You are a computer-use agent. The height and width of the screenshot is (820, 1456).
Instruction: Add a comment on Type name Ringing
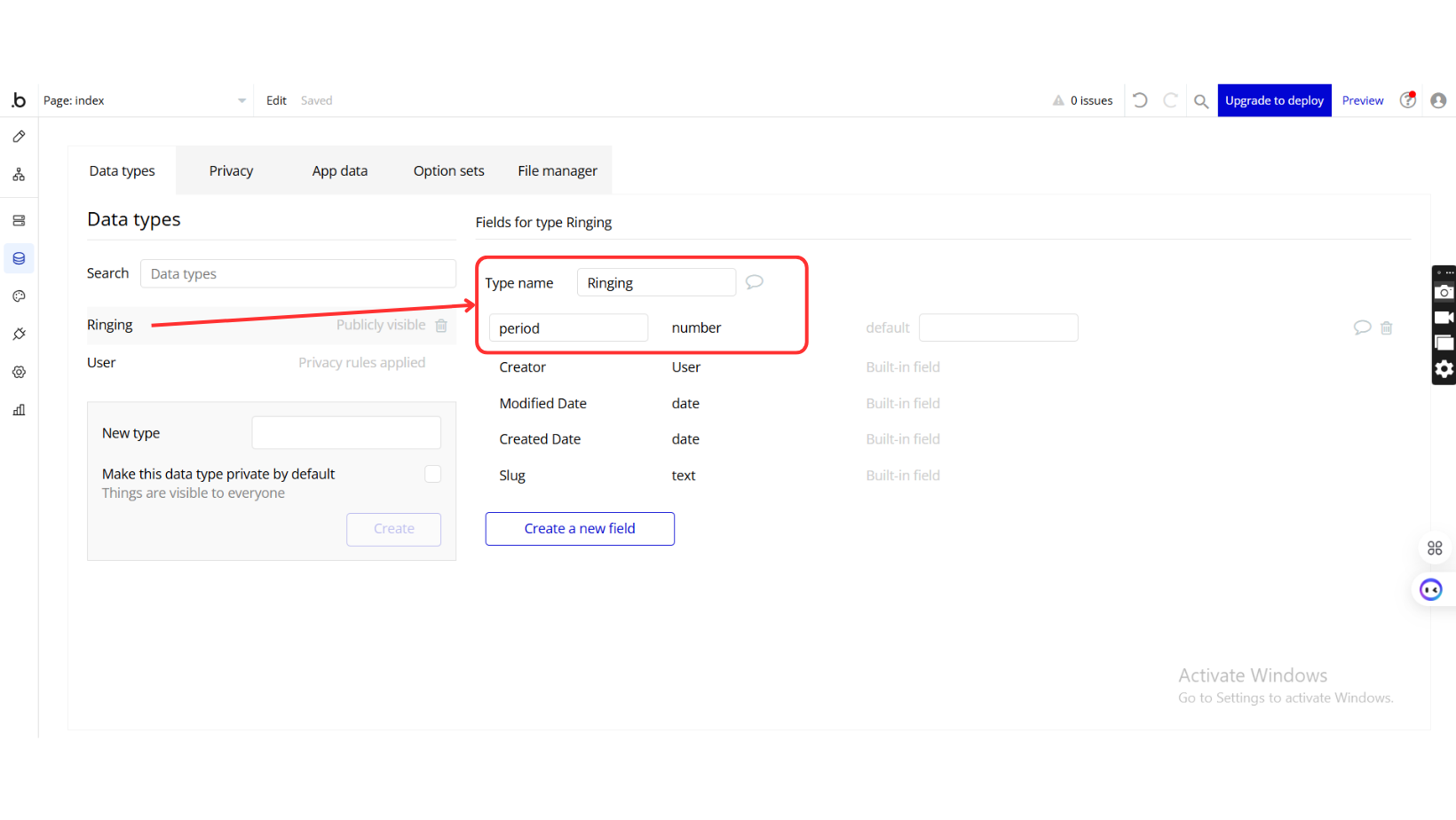click(x=754, y=282)
